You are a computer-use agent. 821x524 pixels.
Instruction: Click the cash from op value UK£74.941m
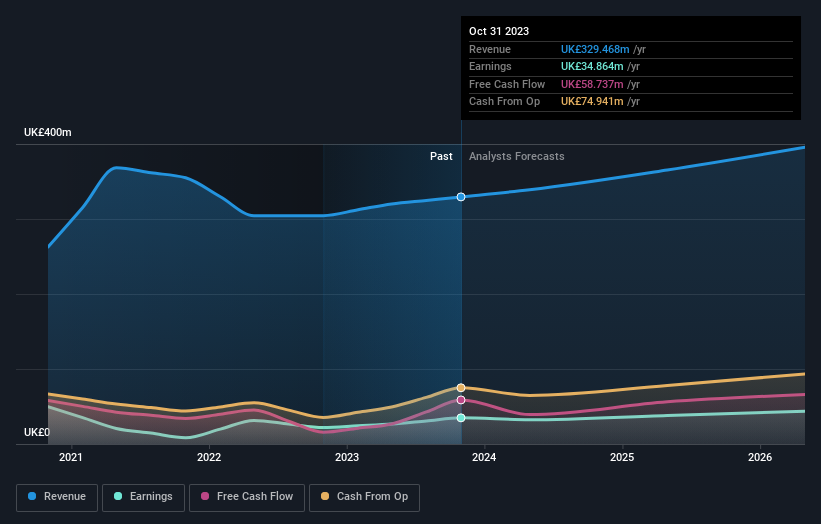point(592,102)
